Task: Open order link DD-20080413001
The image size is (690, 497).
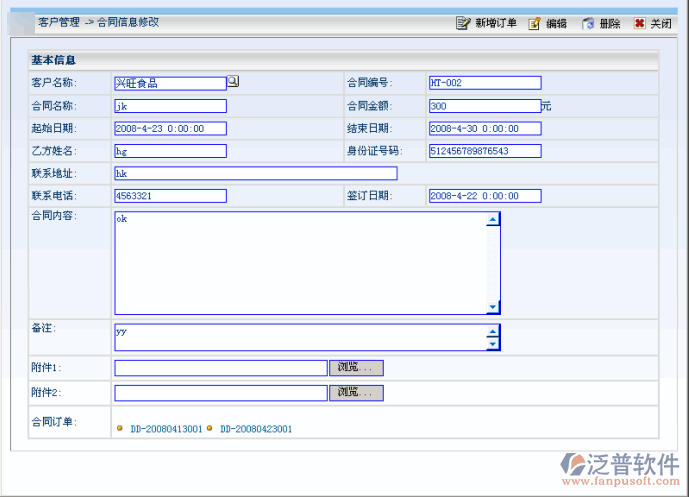Action: [x=165, y=429]
